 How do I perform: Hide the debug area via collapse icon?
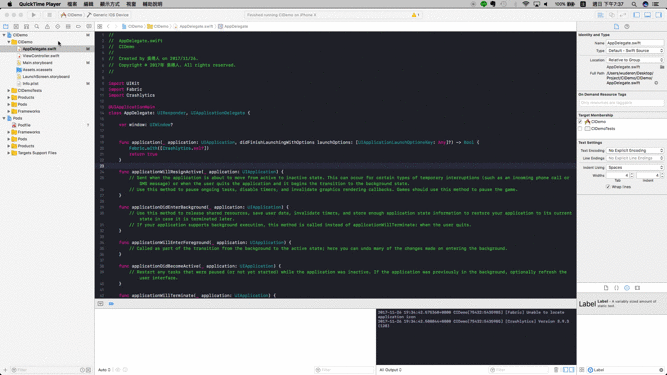tap(100, 304)
